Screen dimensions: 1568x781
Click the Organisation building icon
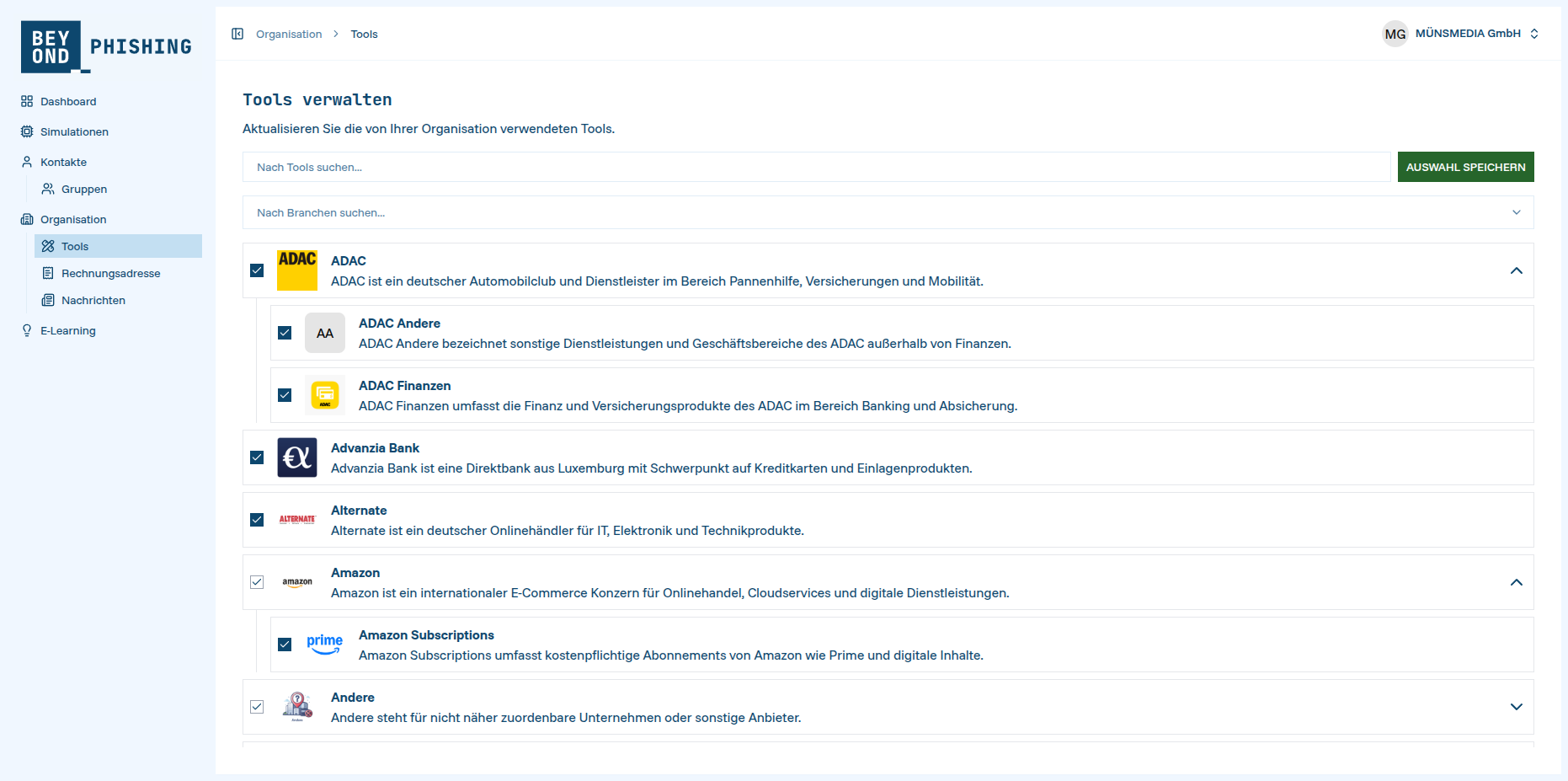[x=27, y=219]
